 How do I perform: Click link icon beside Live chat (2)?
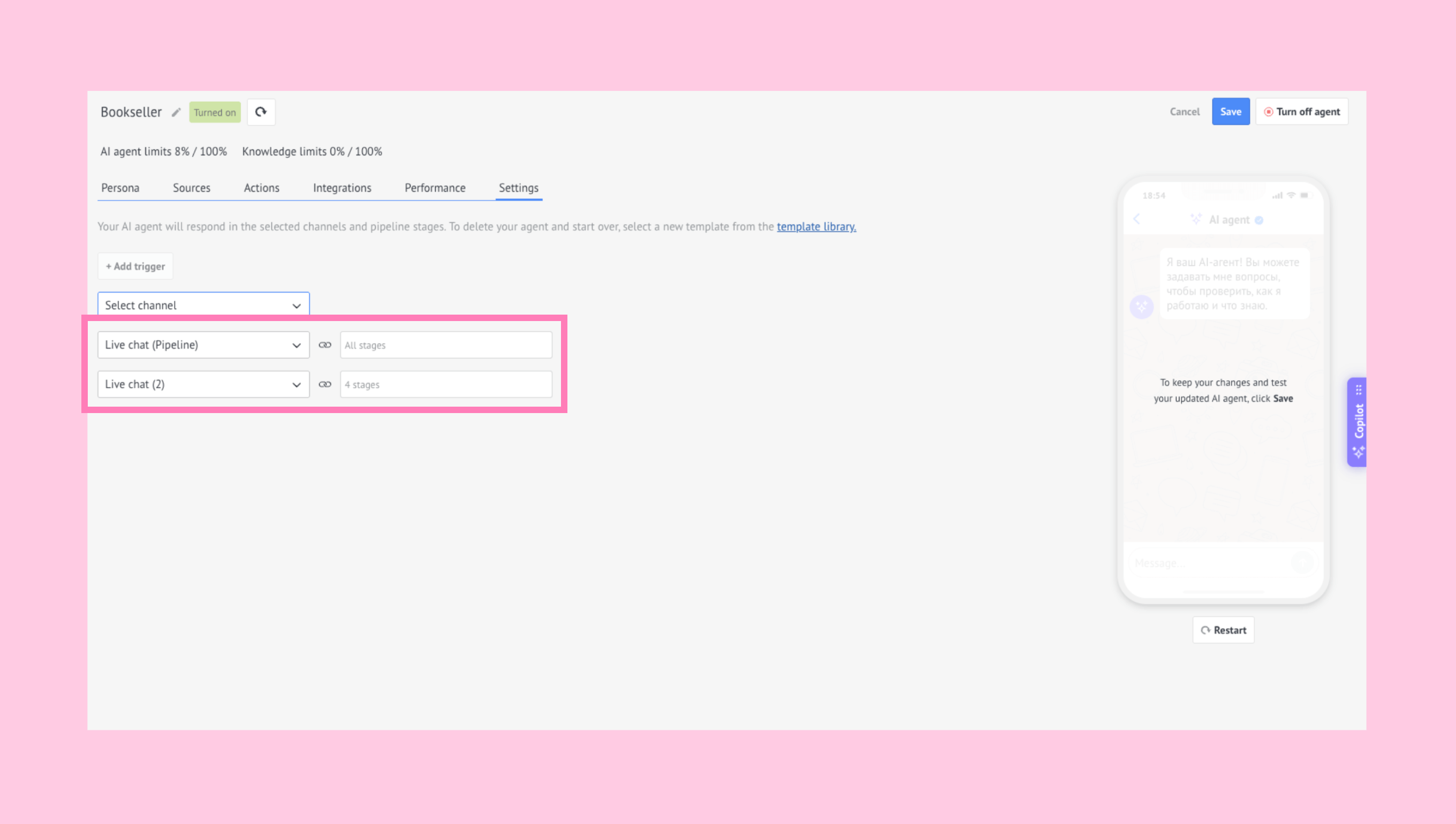pos(325,385)
